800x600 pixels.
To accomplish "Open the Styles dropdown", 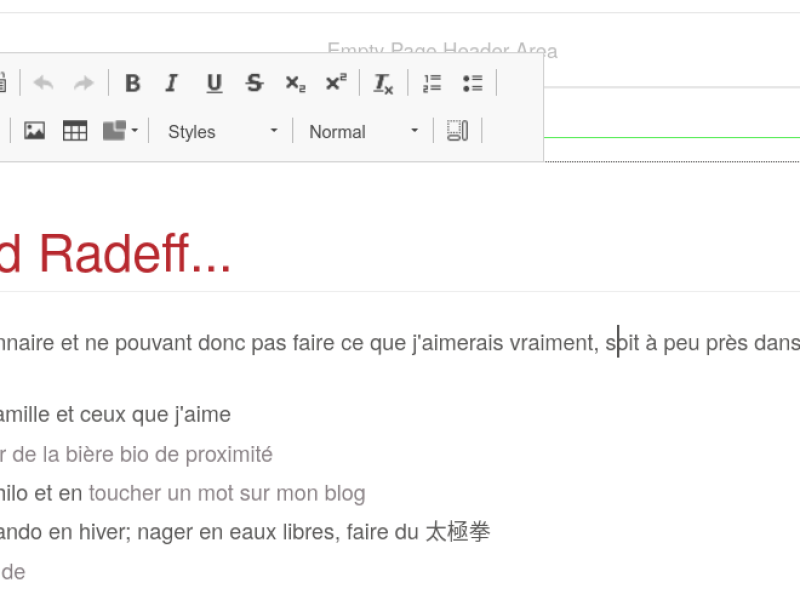I will pos(222,132).
